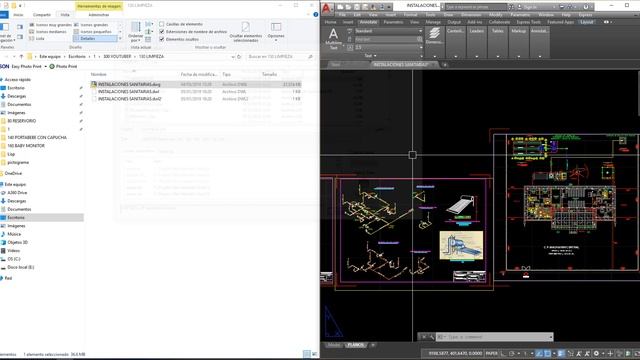Switch to AutoCAD Home ribbon tab
640x360 pixels.
click(331, 22)
